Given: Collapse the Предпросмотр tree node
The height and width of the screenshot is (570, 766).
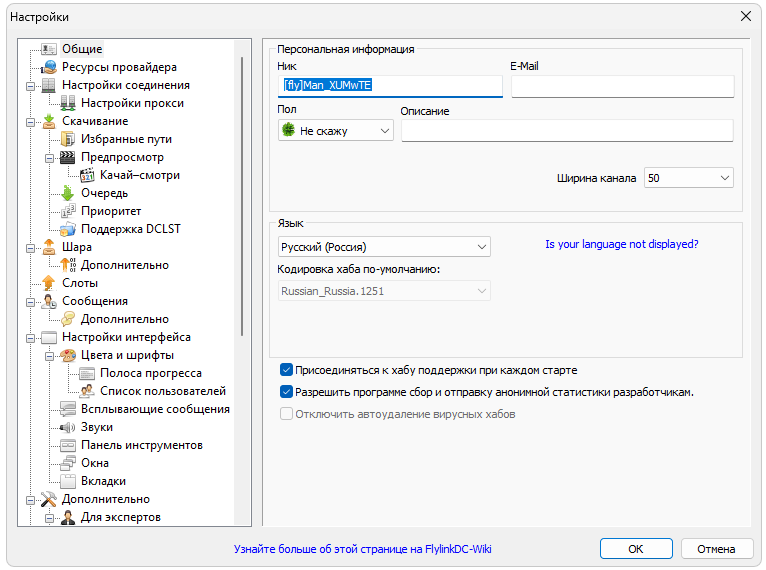Looking at the screenshot, I should tap(49, 158).
